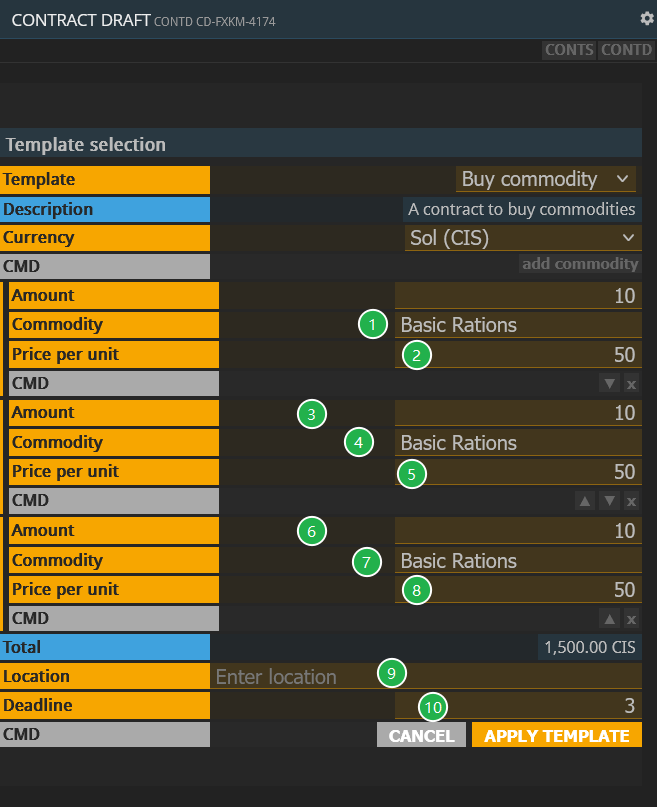Click the first commodity's Amount field
The height and width of the screenshot is (807, 657).
point(517,296)
